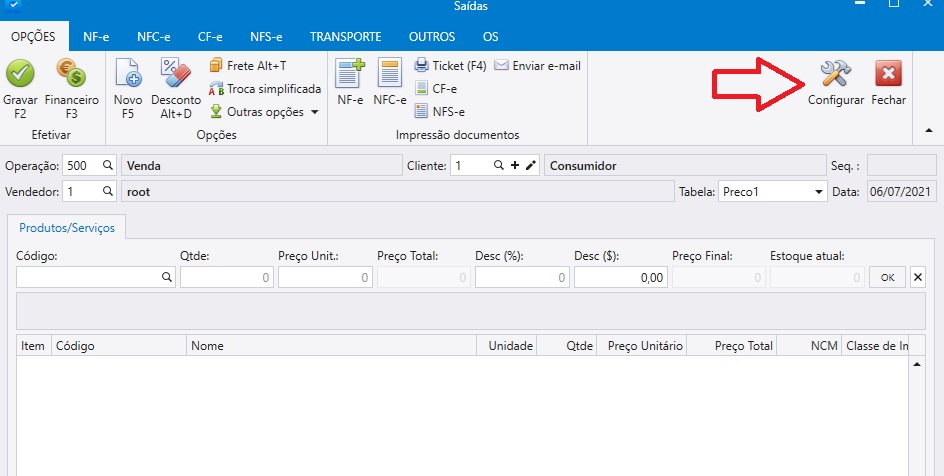944x476 pixels.
Task: Open Financeiro F3 coins icon
Action: pyautogui.click(x=71, y=73)
